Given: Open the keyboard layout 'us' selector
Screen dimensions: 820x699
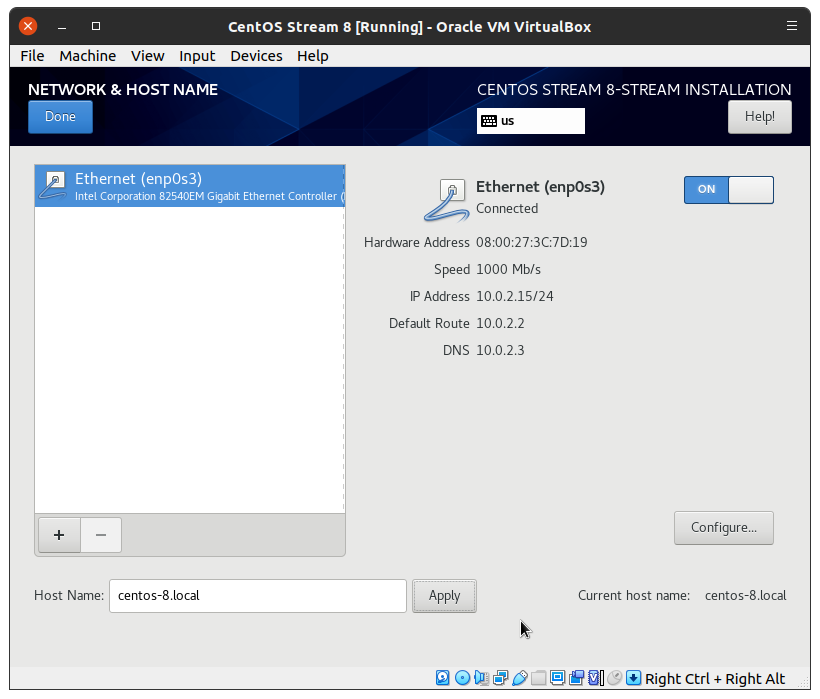Looking at the screenshot, I should click(x=531, y=121).
